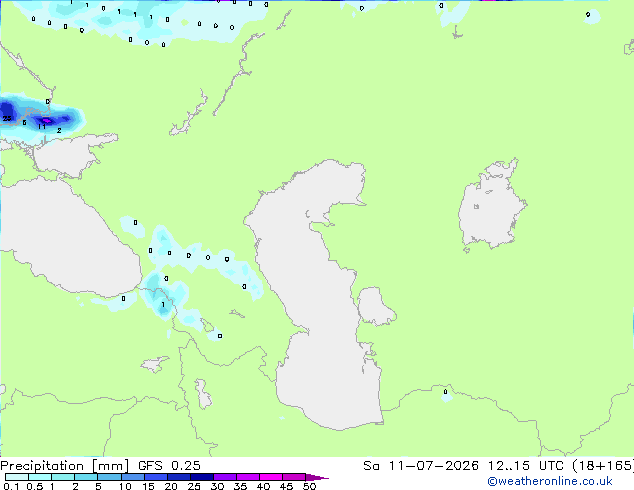Pick the 1–2 mm legend color segment
The image size is (634, 490).
click(x=63, y=477)
